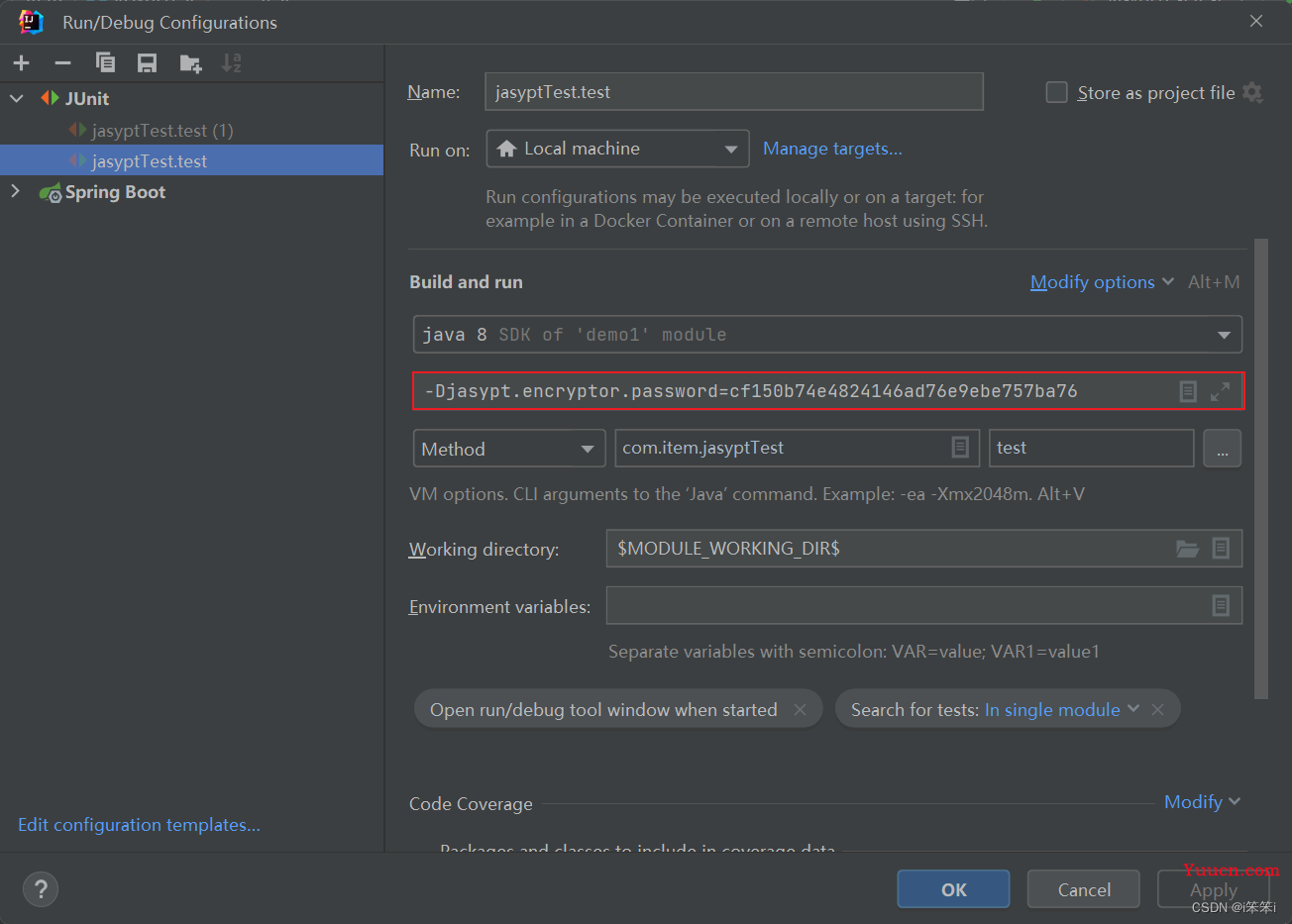
Task: Click Manage targets link
Action: click(832, 149)
